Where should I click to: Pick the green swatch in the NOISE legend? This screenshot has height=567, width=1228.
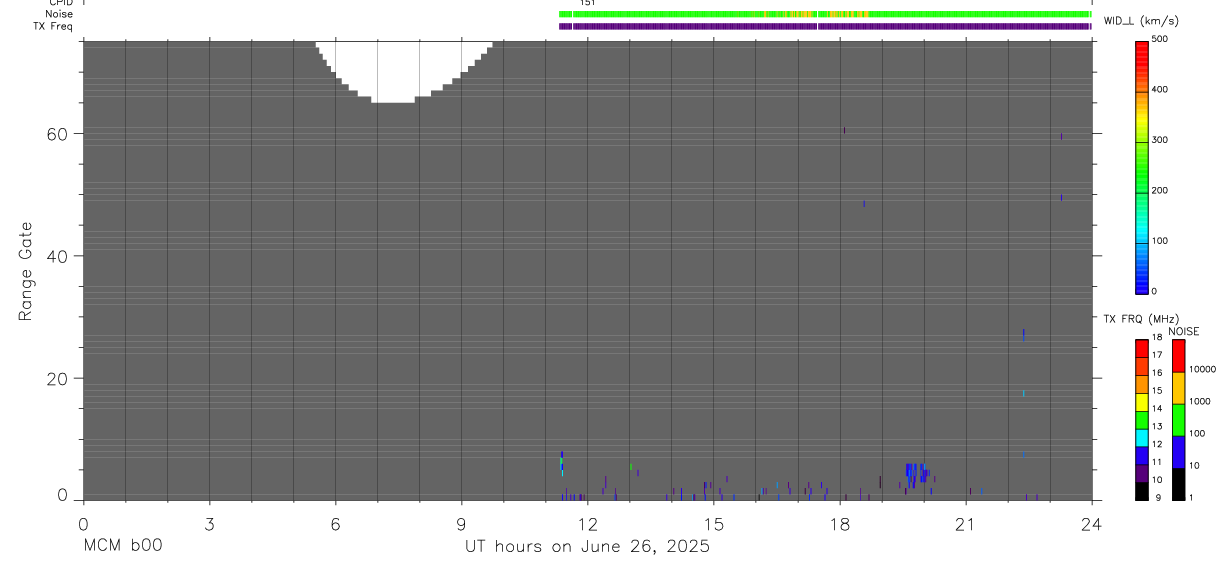[x=1179, y=420]
